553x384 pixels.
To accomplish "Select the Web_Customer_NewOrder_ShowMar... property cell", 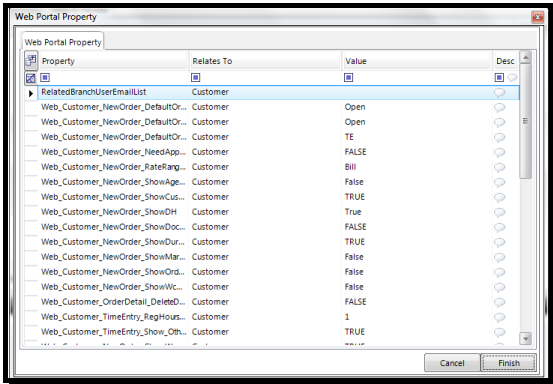I will (x=114, y=257).
